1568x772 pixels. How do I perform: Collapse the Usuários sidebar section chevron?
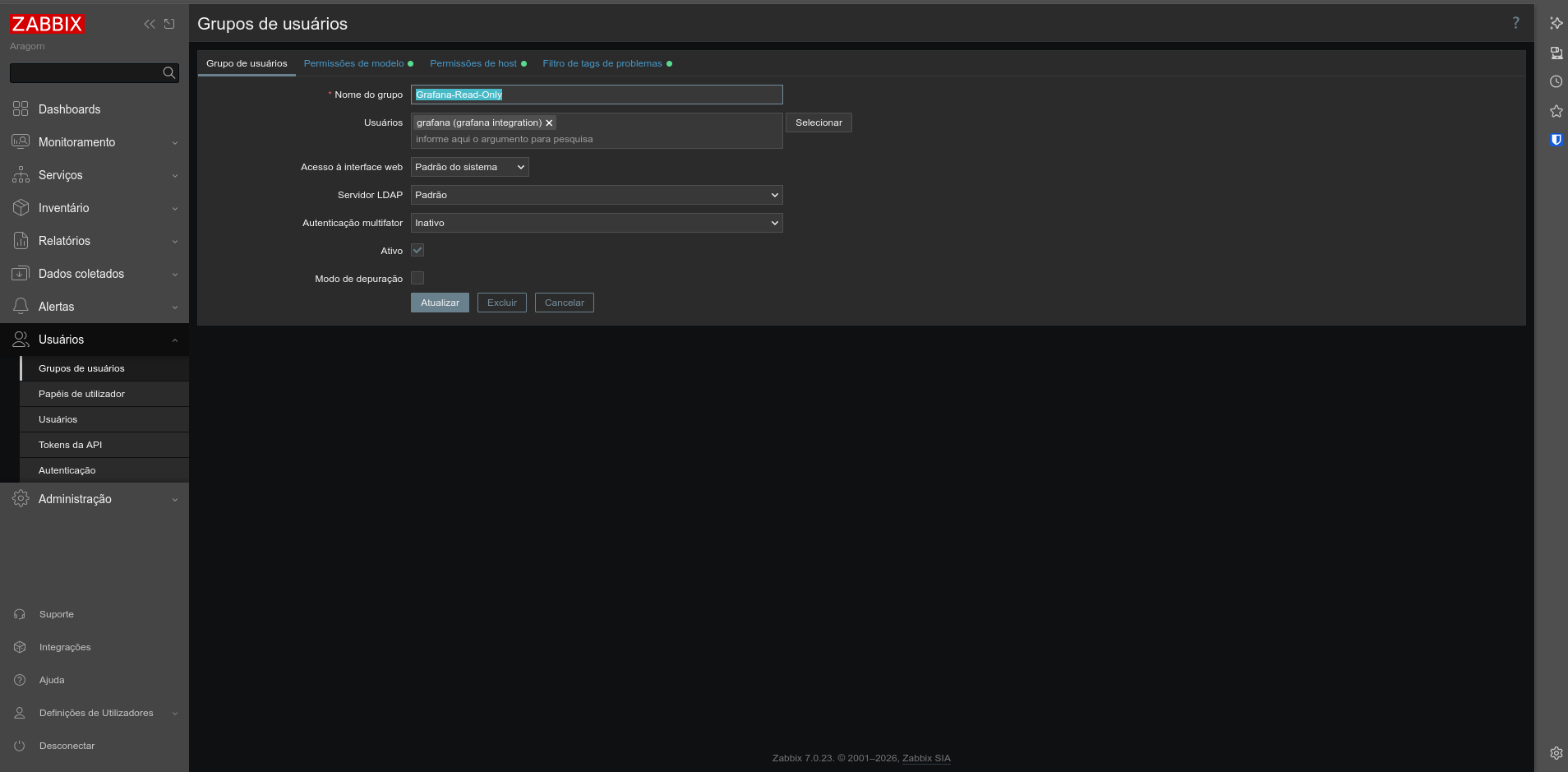coord(173,339)
